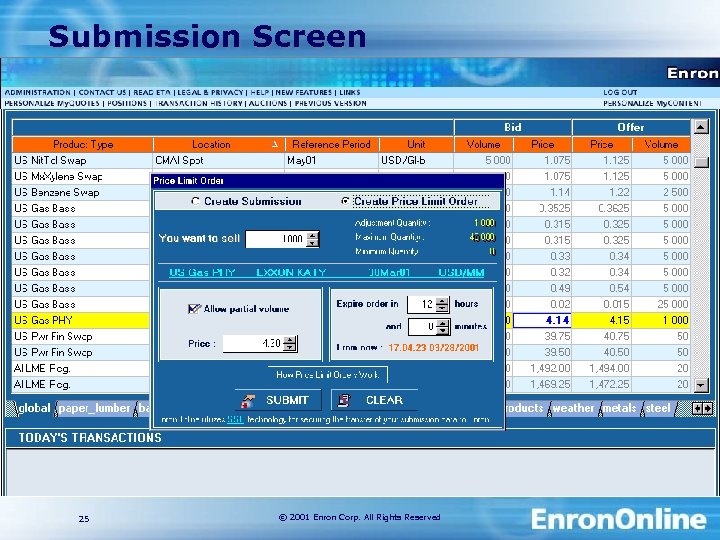Viewport: 720px width, 540px height.
Task: Click the May01 reference period cell
Action: tap(332, 160)
